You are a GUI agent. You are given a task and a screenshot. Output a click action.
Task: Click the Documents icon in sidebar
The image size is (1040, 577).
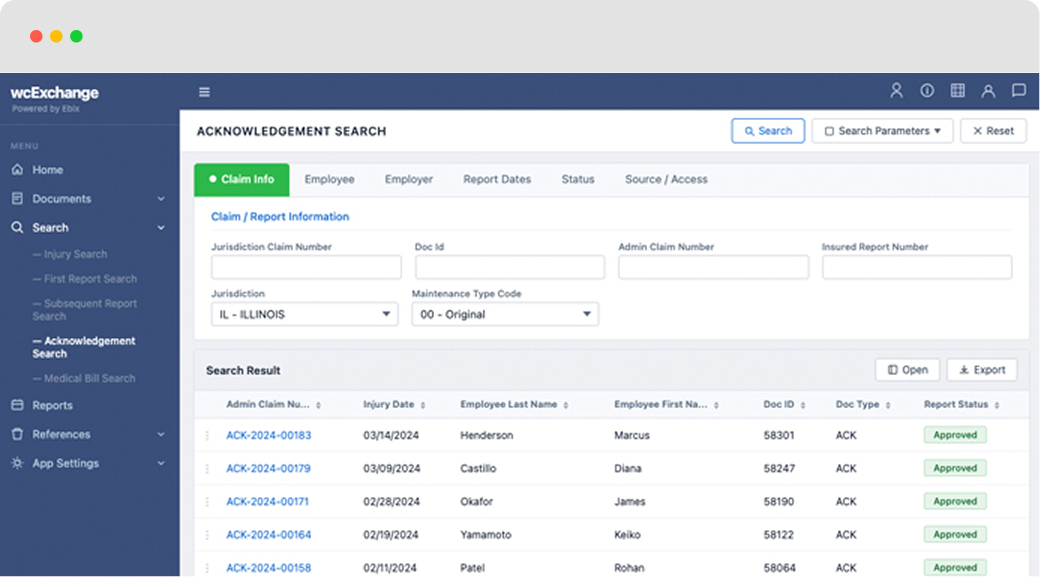click(x=17, y=198)
